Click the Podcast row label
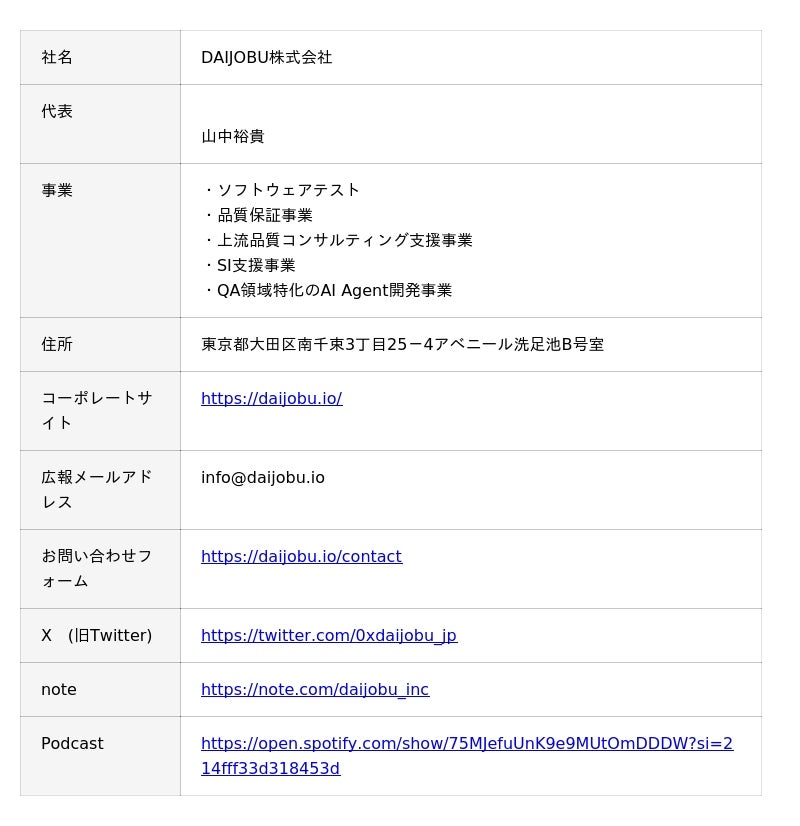 click(72, 744)
